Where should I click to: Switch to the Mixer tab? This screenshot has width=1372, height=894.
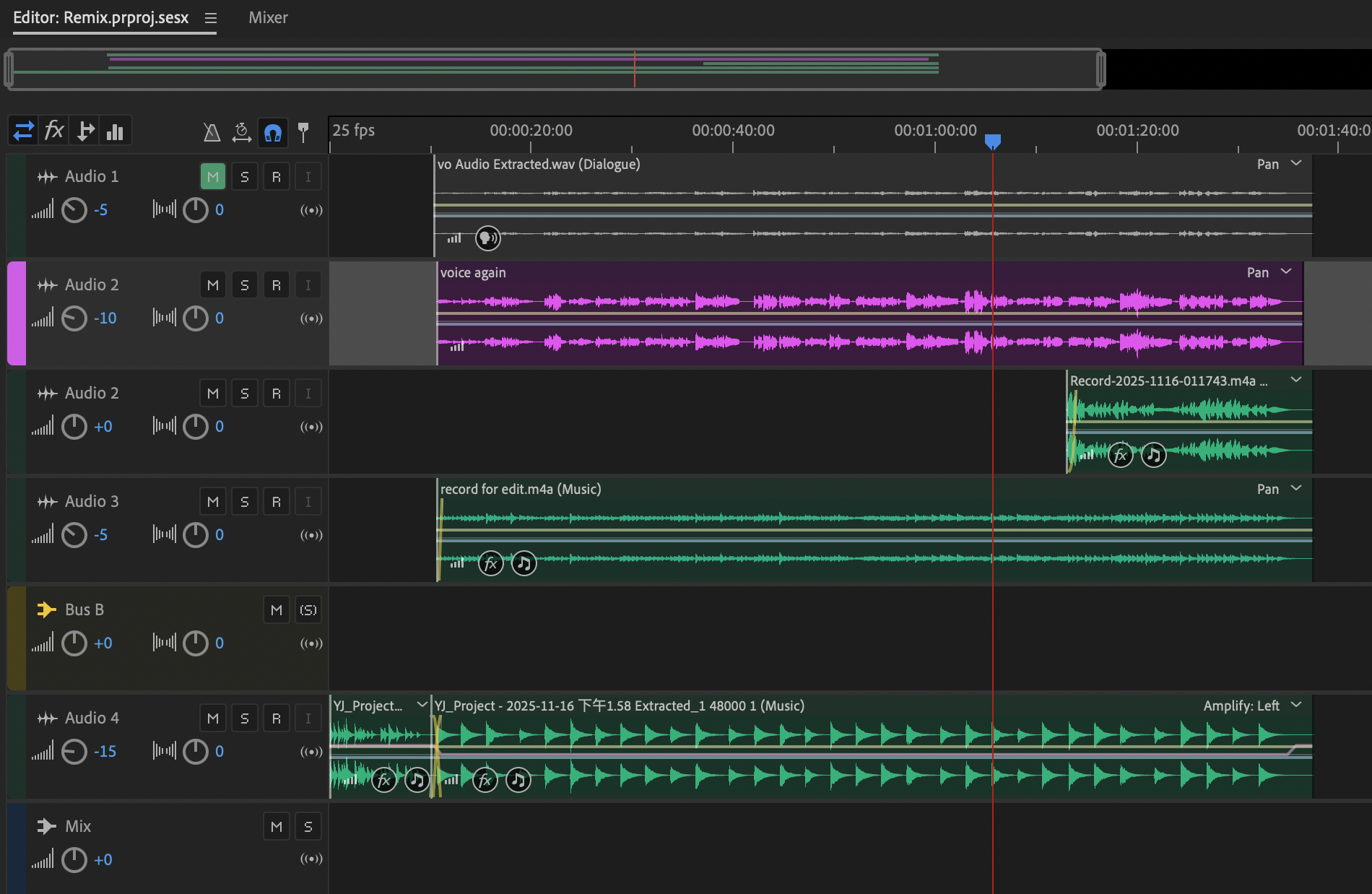[x=268, y=17]
